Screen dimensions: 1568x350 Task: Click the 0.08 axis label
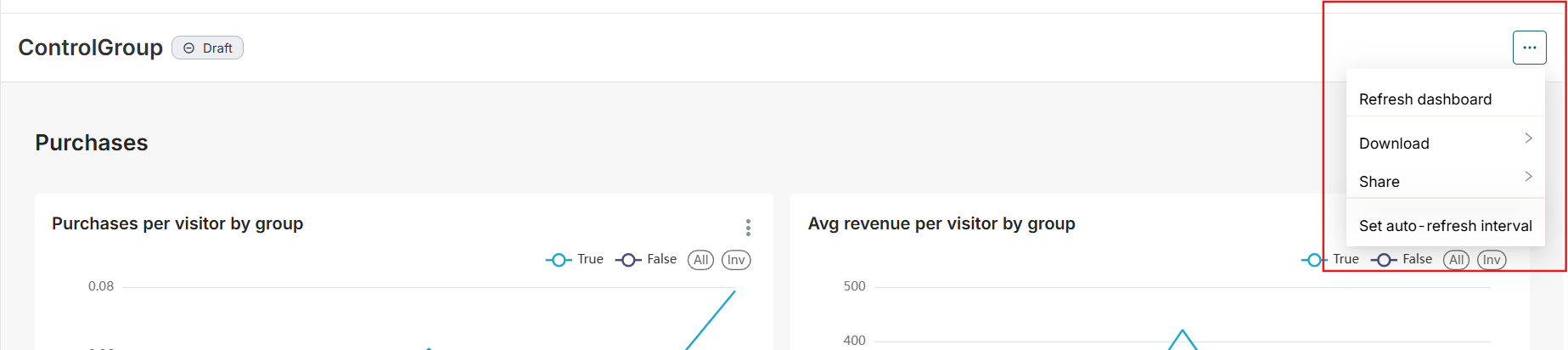101,286
